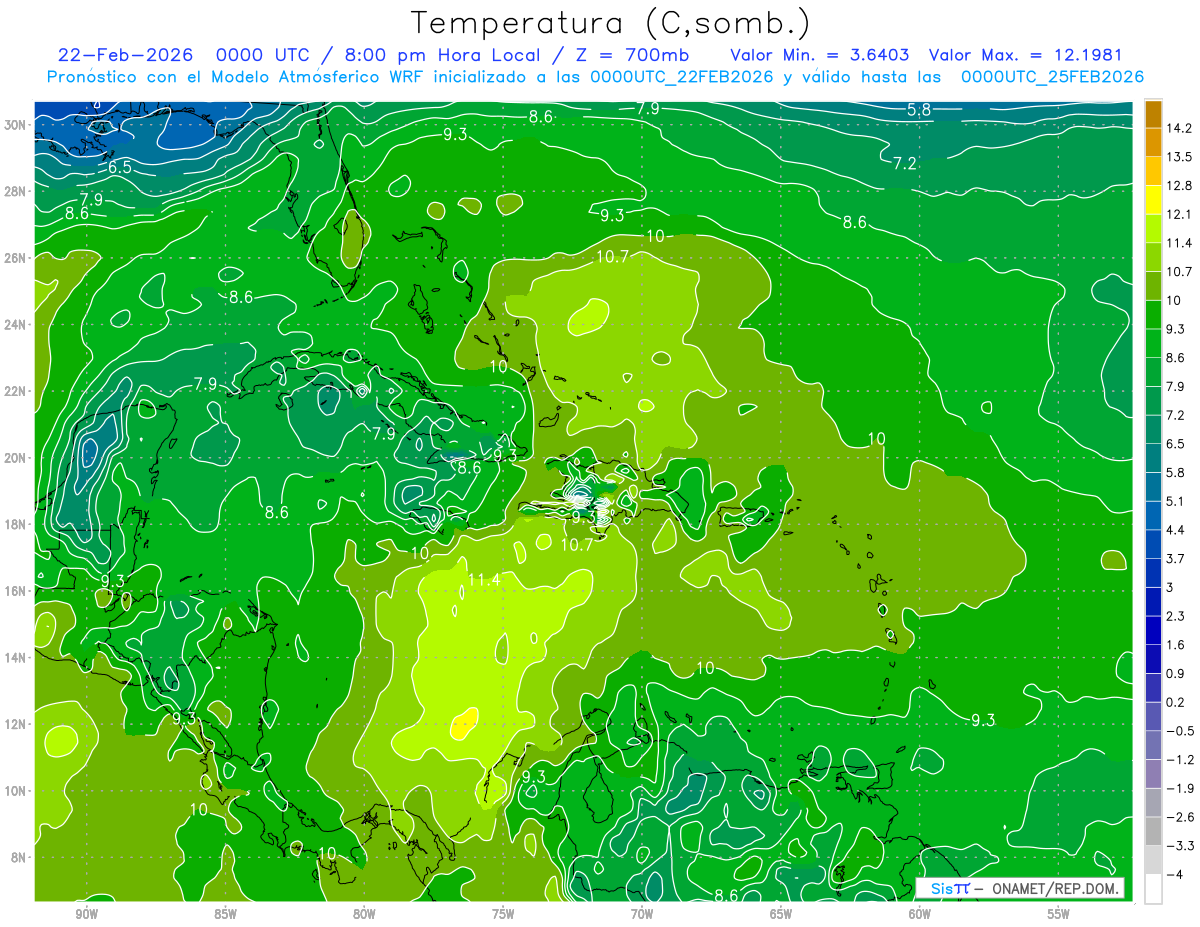Click the 3.7 value on the color scale

point(1175,558)
